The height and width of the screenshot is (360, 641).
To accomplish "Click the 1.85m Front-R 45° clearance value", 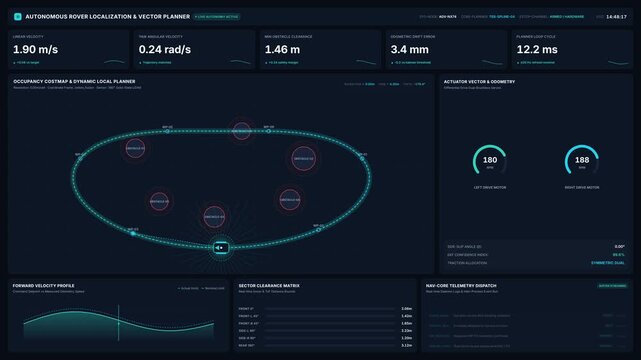I will coord(406,323).
